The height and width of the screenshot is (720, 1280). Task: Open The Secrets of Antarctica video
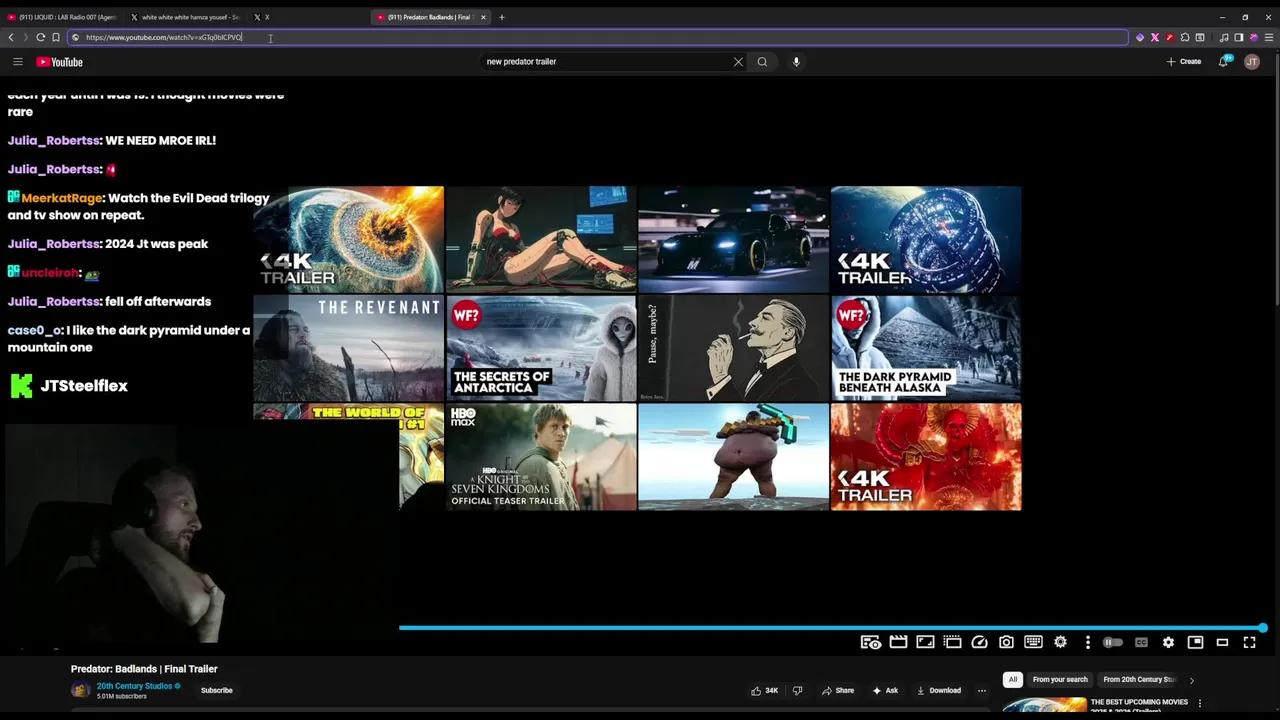coord(541,348)
